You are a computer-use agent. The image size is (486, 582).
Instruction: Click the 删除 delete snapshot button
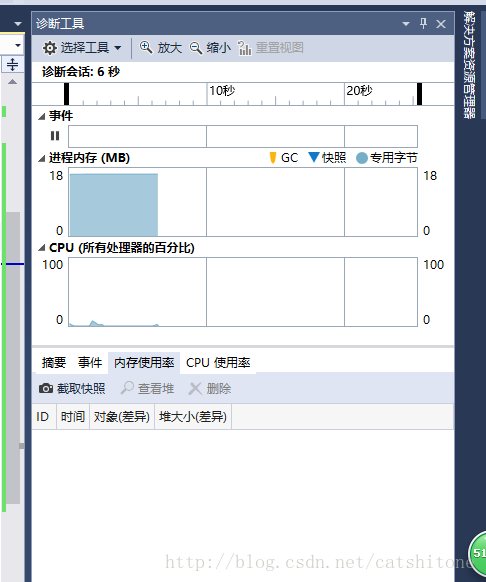pyautogui.click(x=210, y=389)
